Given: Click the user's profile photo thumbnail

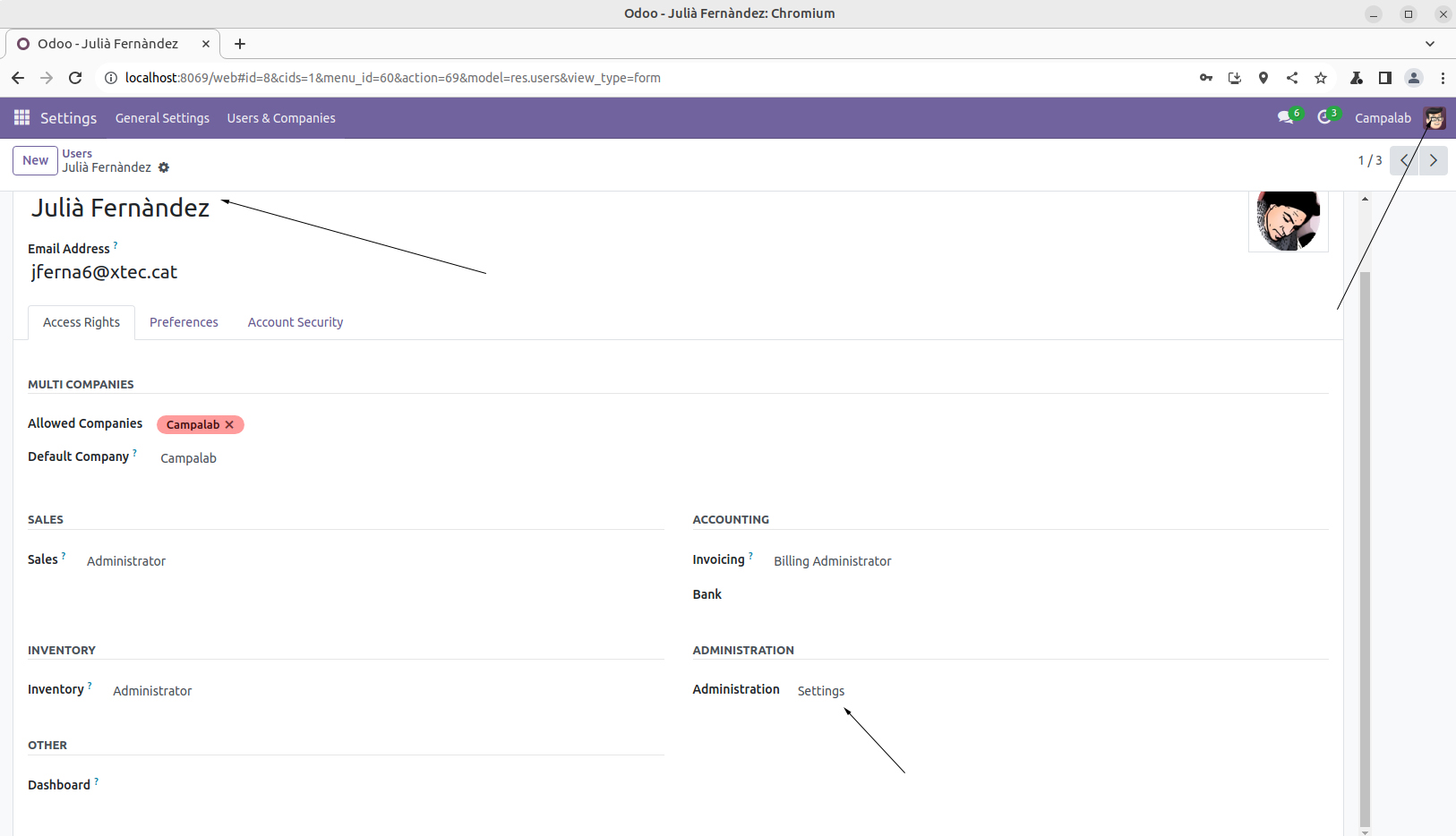Looking at the screenshot, I should pos(1288,220).
